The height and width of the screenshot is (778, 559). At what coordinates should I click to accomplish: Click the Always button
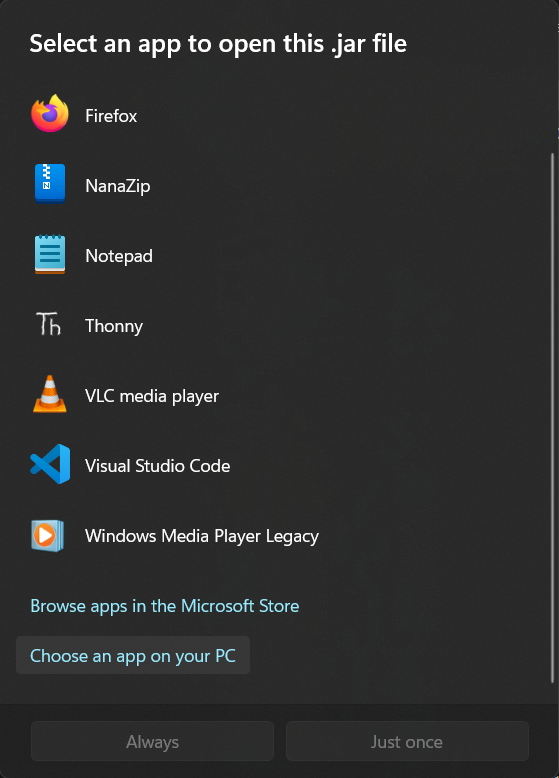tap(152, 741)
